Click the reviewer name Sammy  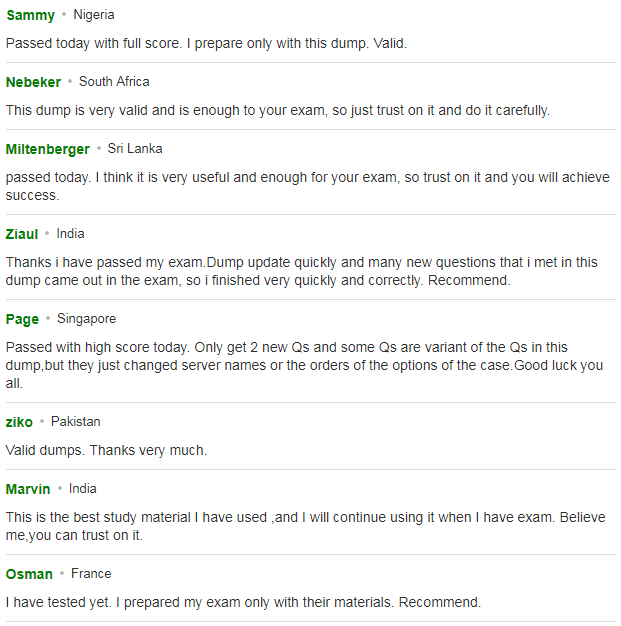(31, 16)
